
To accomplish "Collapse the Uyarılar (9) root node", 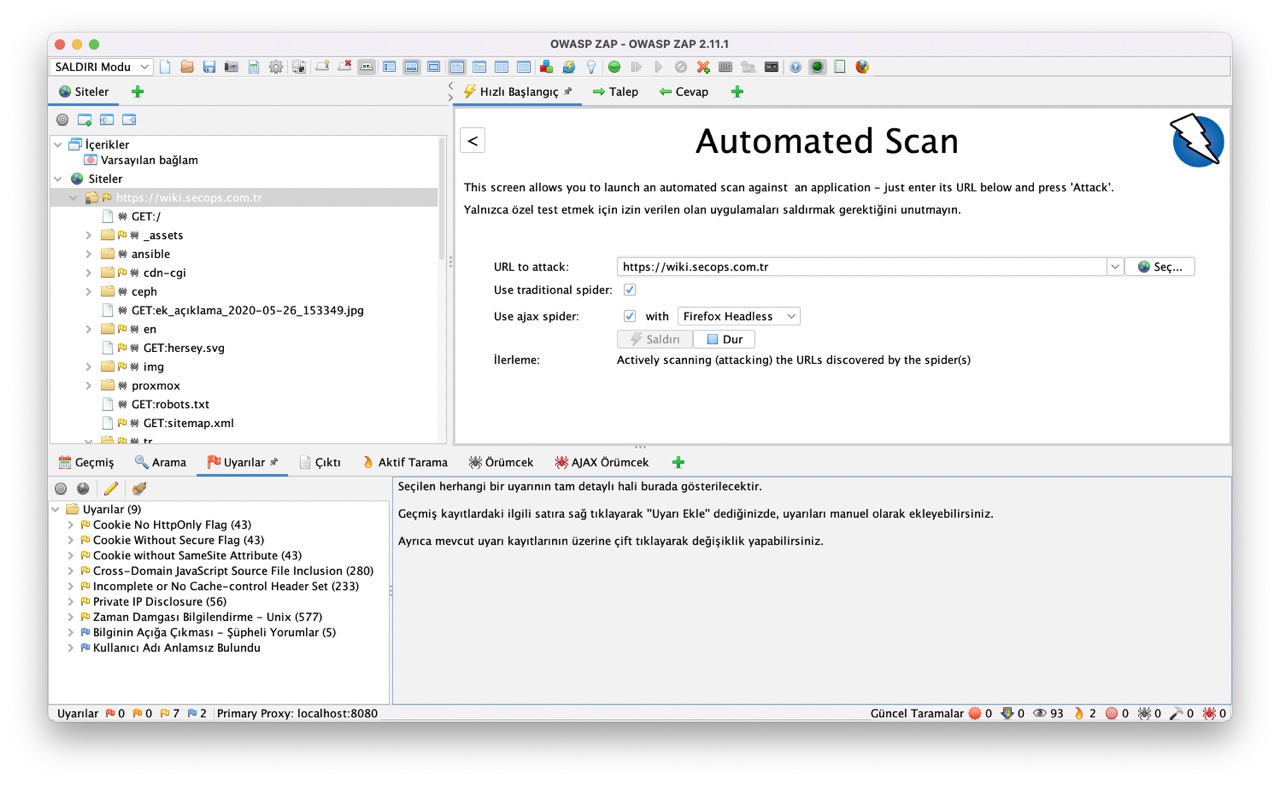I will pos(57,510).
